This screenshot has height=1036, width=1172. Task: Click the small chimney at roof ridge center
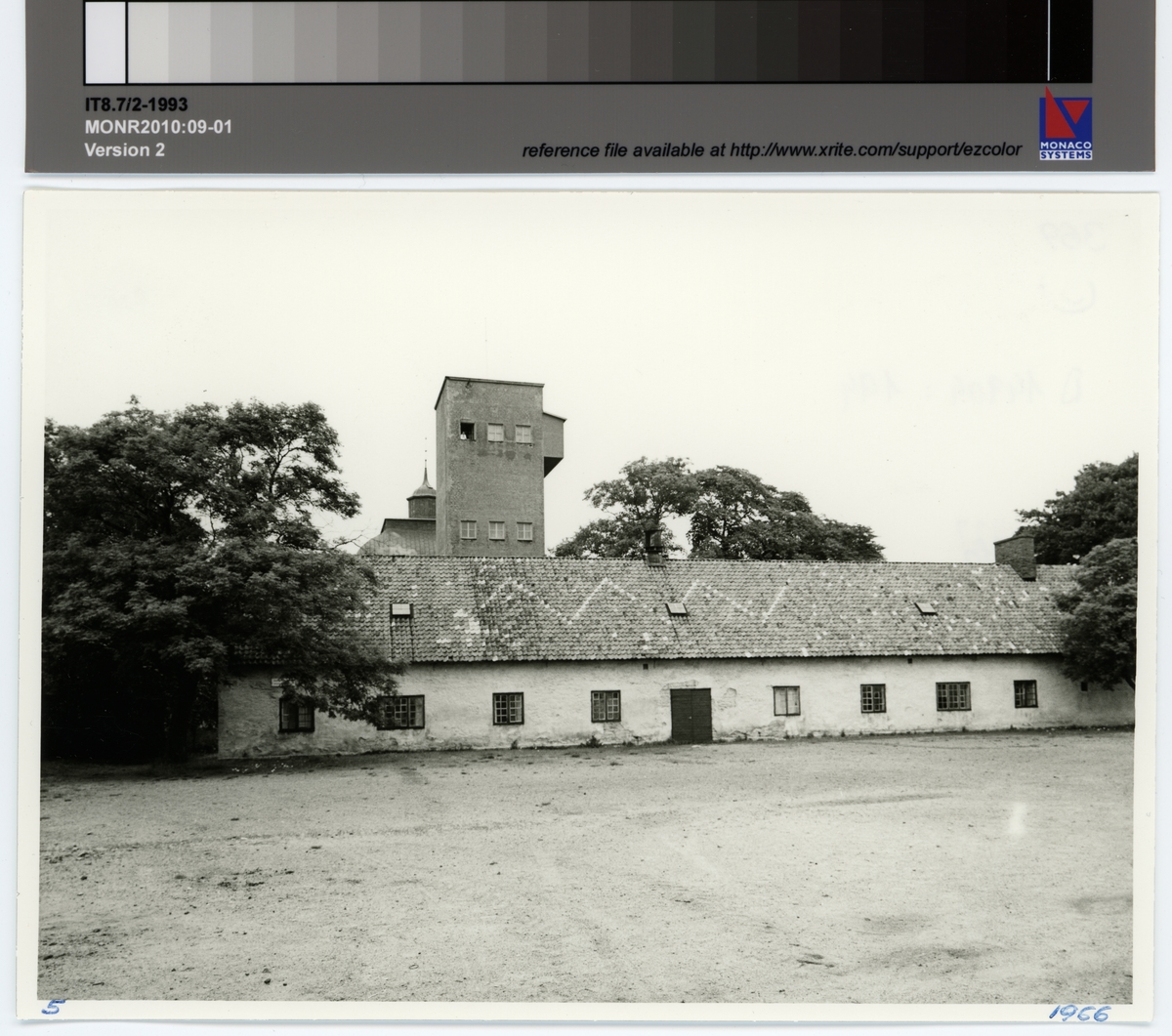[x=653, y=545]
